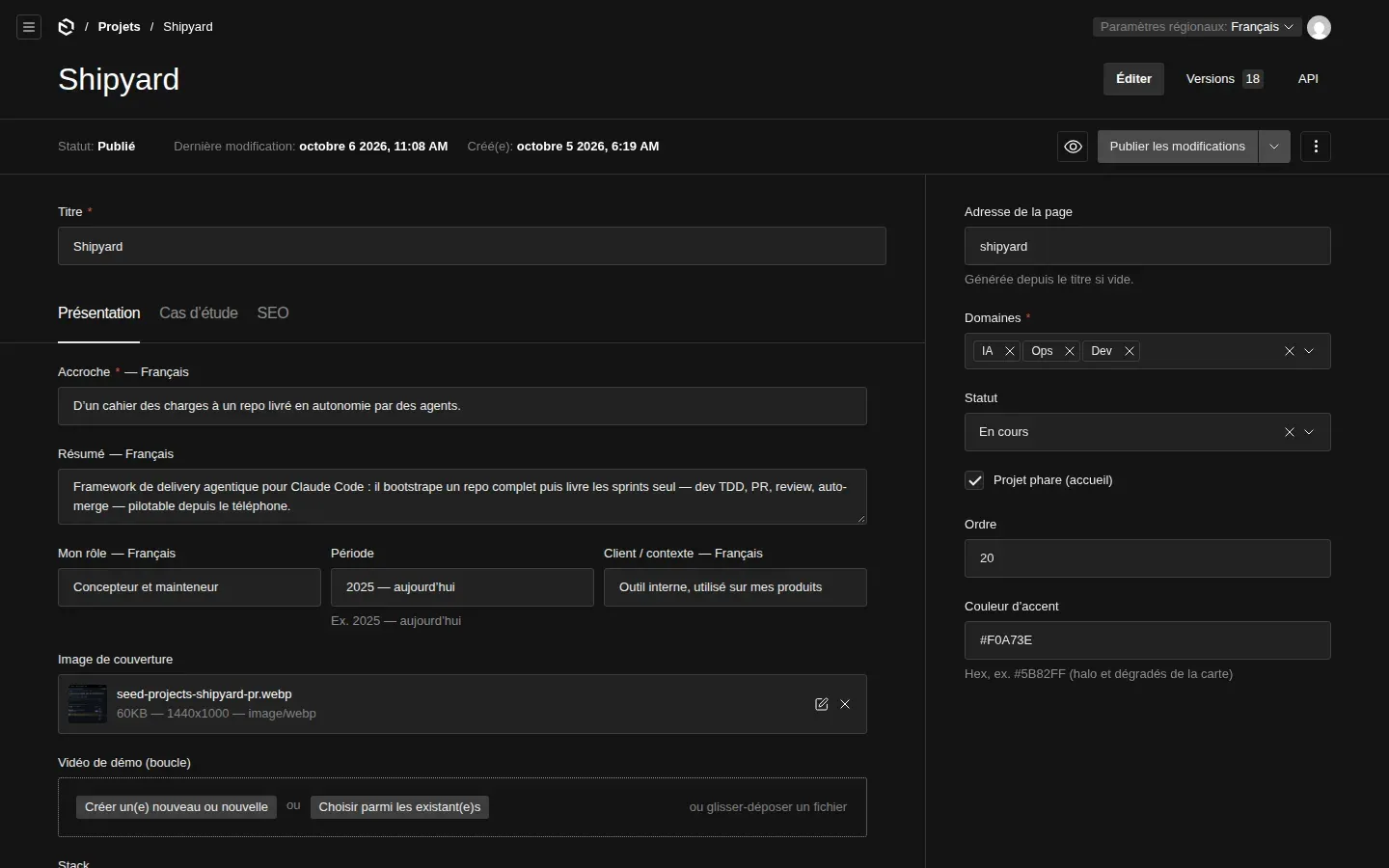Click the Période field
The image size is (1389, 868).
click(462, 587)
